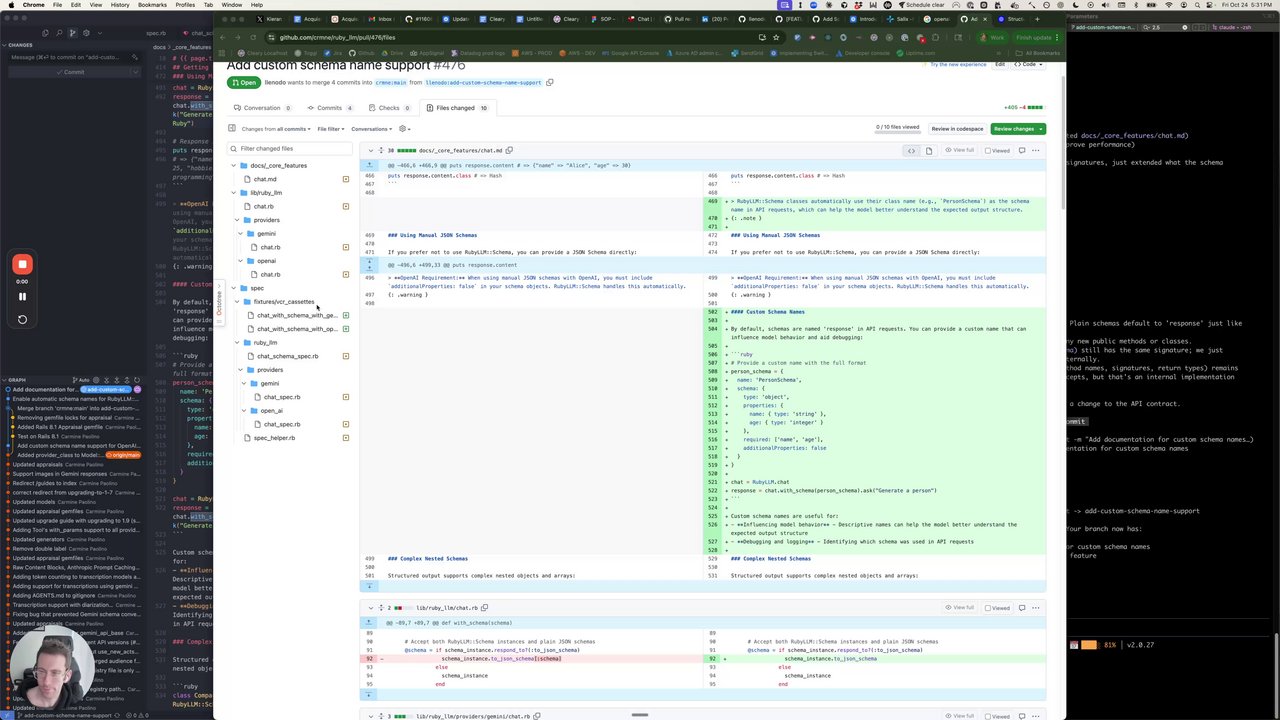Open the more options menu for chat.md diff
This screenshot has width=1280, height=720.
pos(1035,150)
